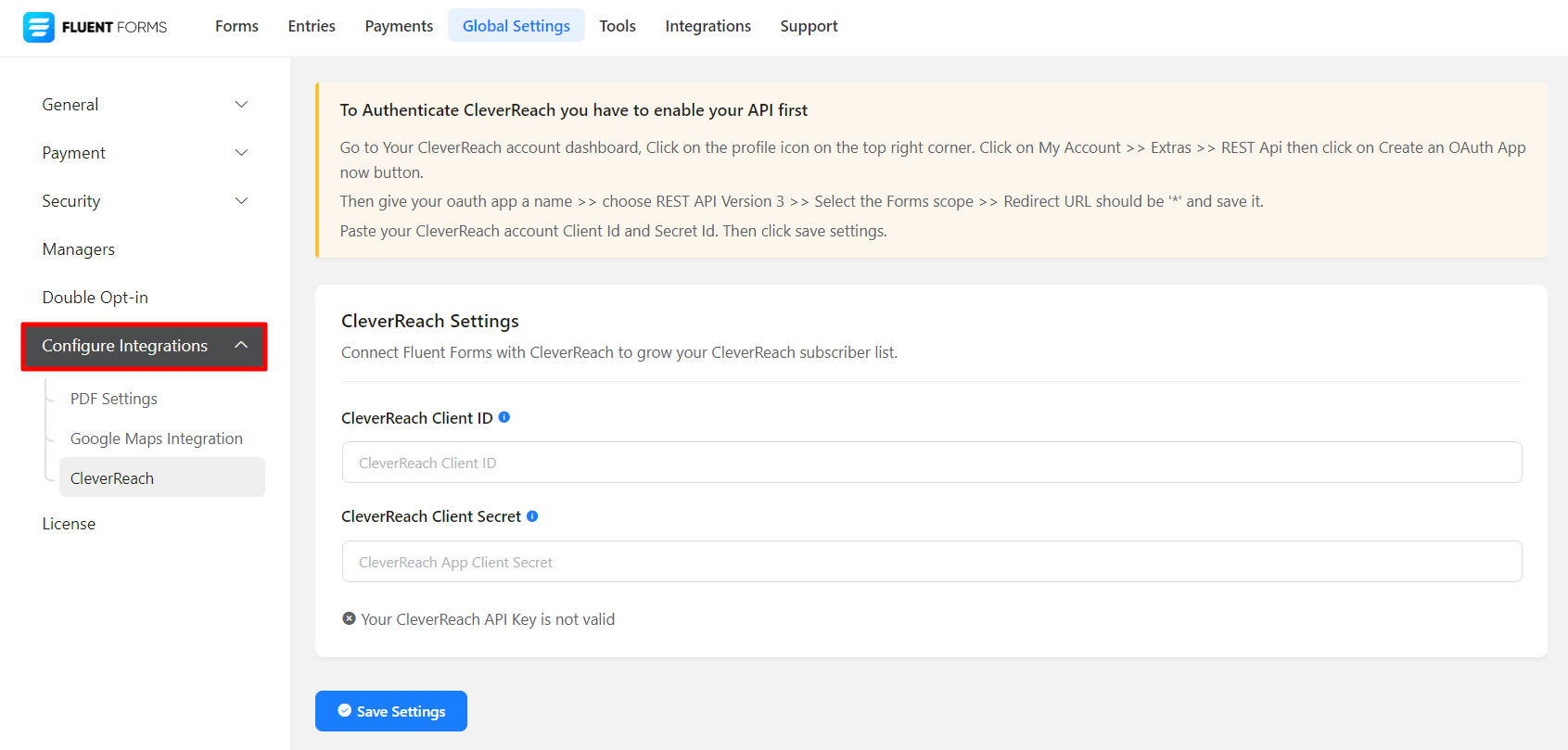The height and width of the screenshot is (750, 1568).
Task: Expand the General settings chevron
Action: coord(241,105)
